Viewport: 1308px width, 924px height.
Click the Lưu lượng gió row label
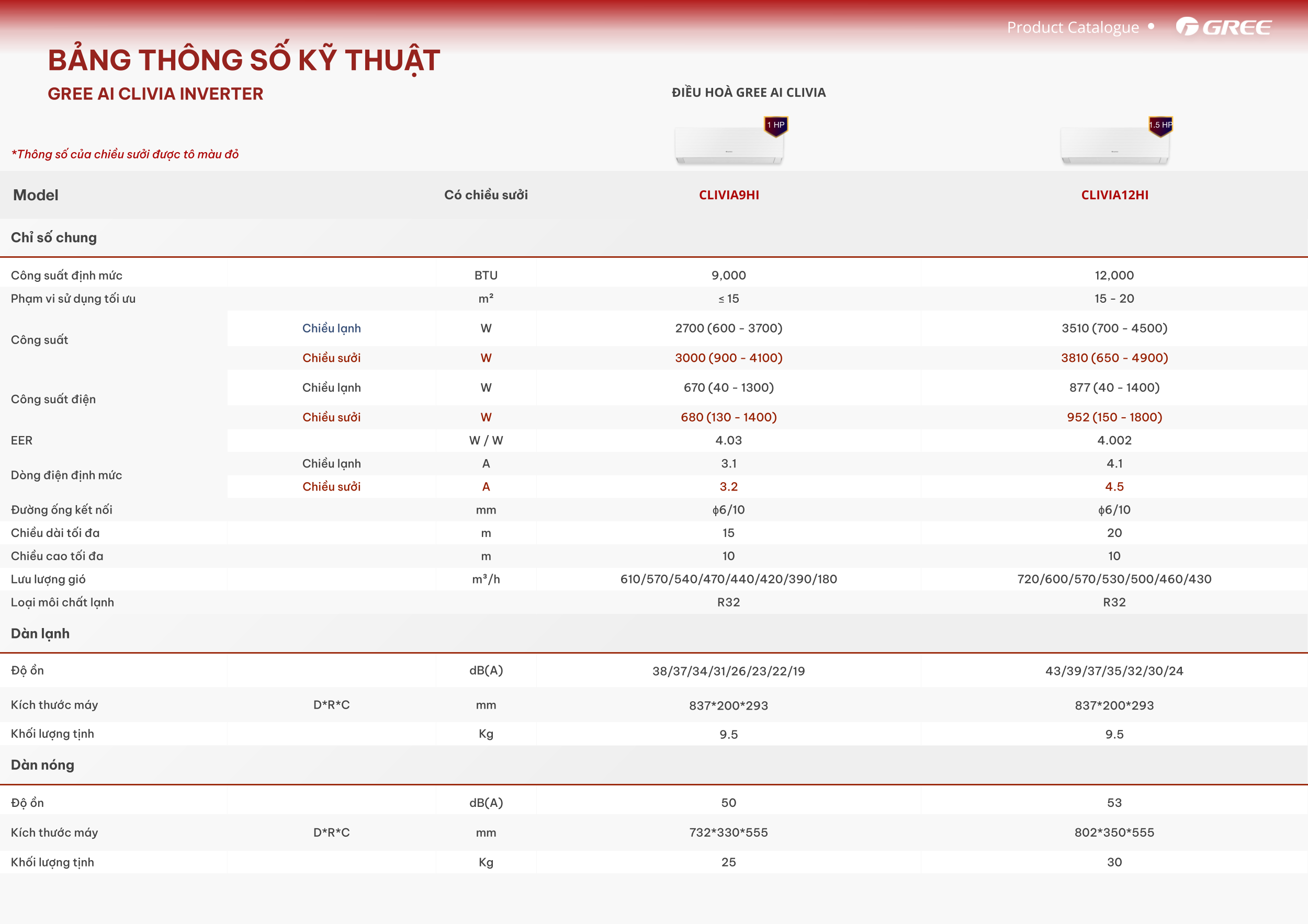tap(48, 579)
